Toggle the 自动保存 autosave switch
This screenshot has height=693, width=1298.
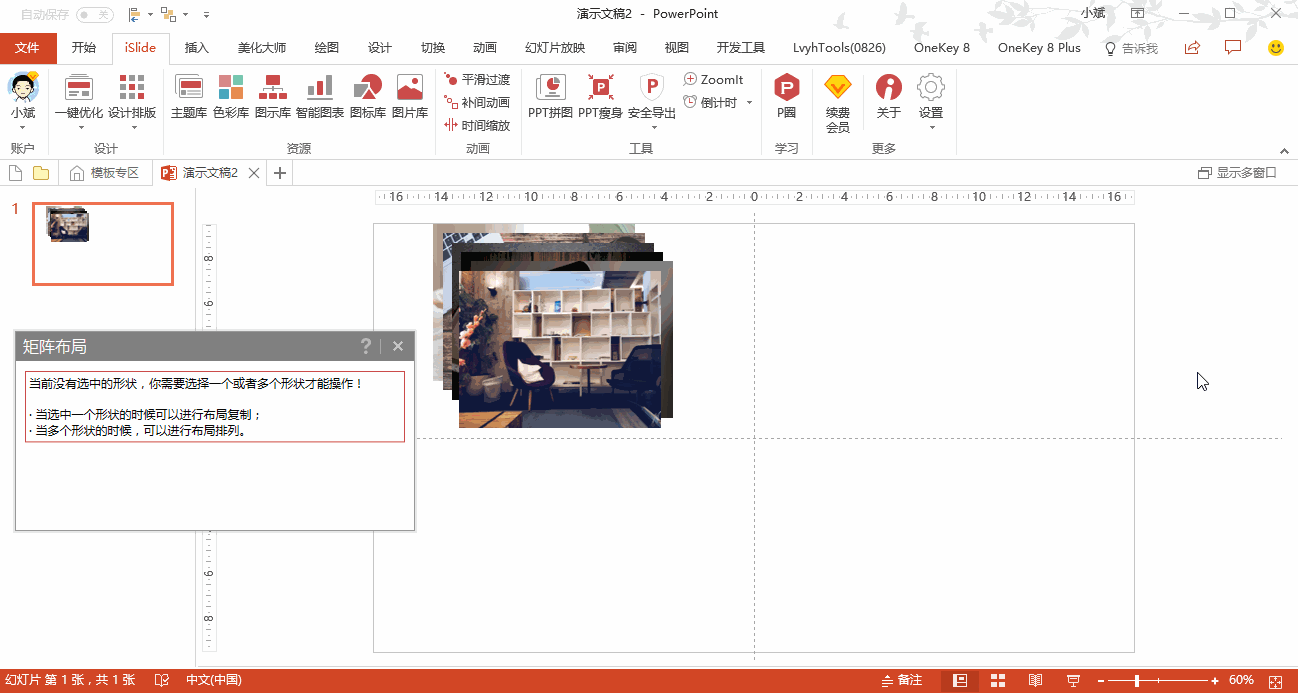point(94,14)
